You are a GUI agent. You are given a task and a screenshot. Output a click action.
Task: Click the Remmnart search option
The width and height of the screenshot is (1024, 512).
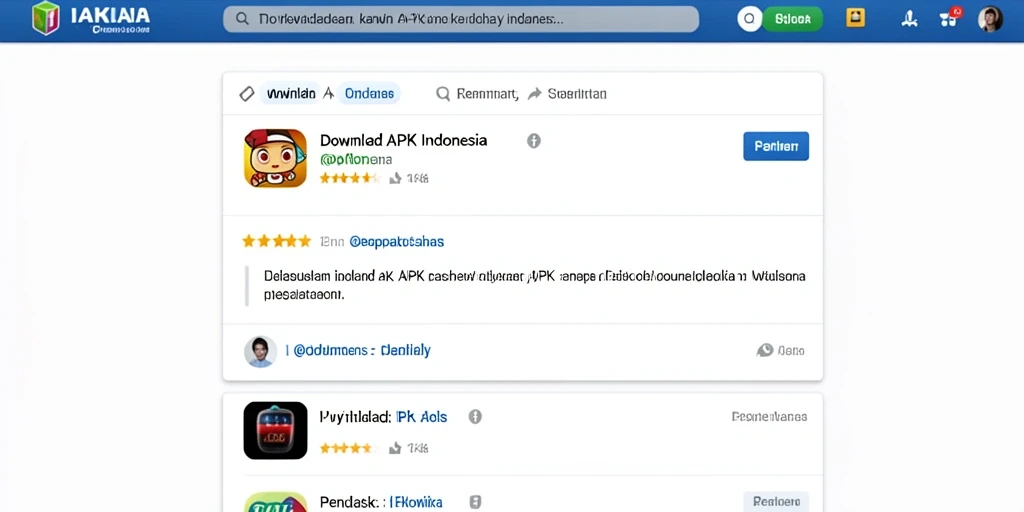pyautogui.click(x=487, y=94)
